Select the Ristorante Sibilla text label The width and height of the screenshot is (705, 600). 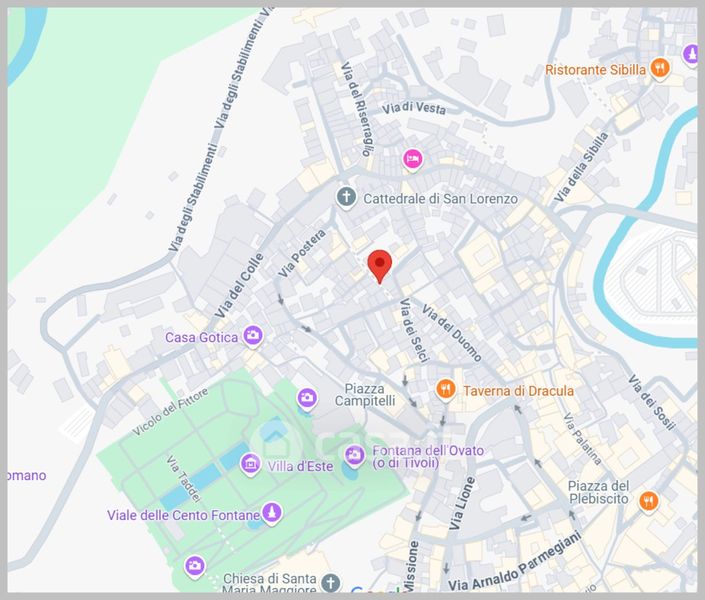595,70
